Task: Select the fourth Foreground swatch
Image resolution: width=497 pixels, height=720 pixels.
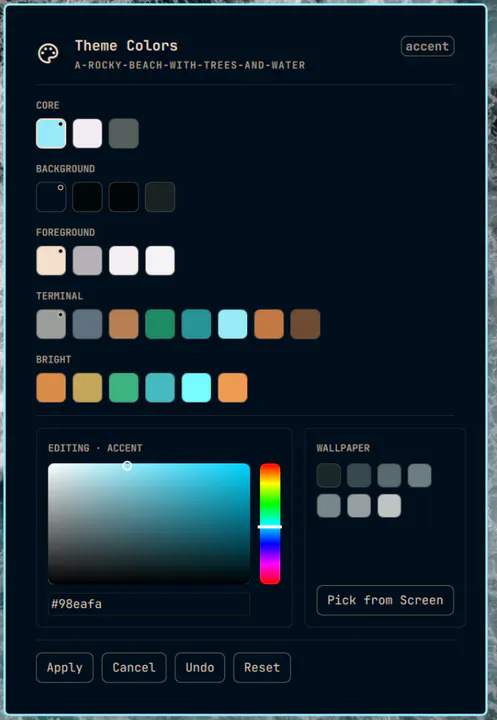Action: click(160, 261)
